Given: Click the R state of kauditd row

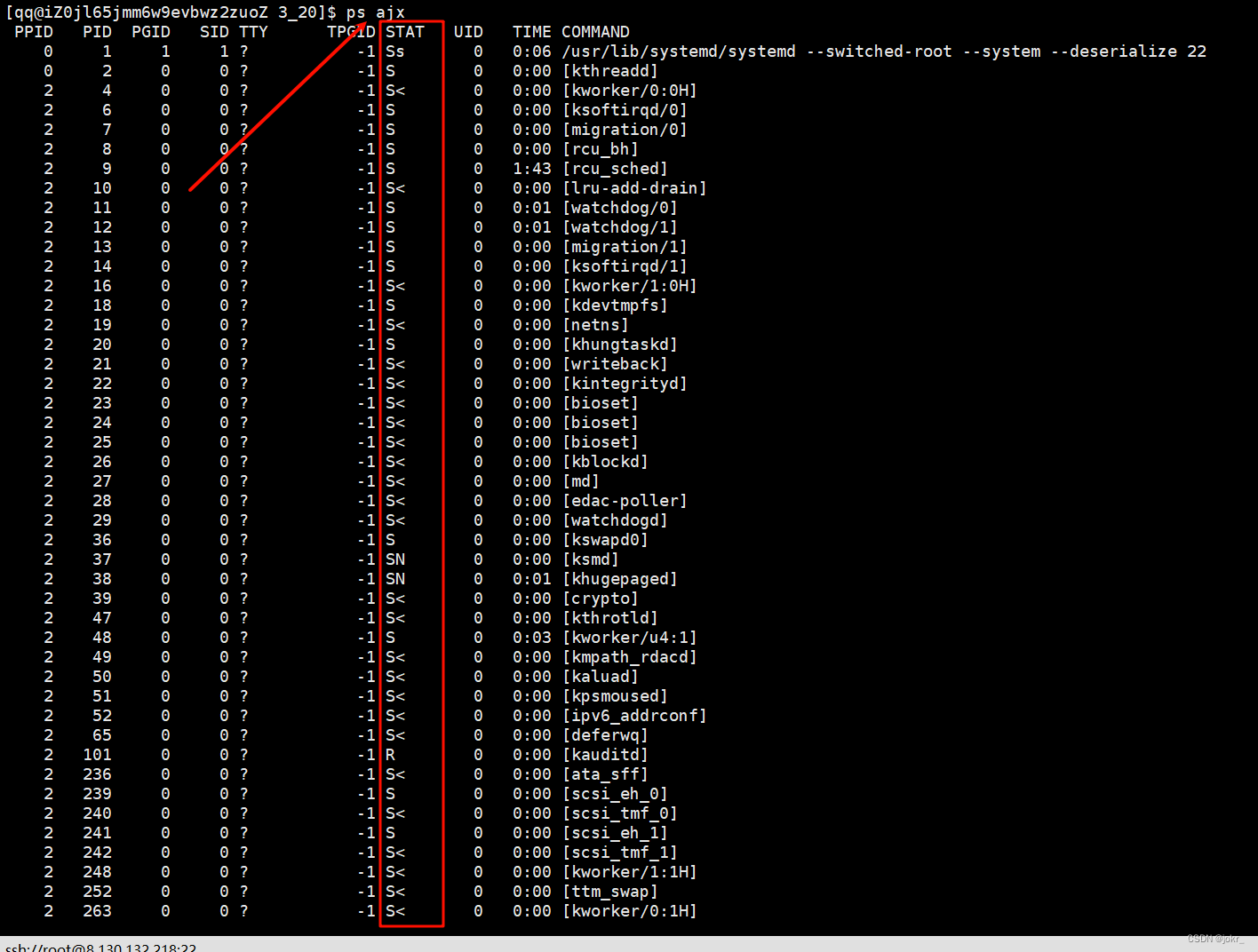Looking at the screenshot, I should (390, 755).
